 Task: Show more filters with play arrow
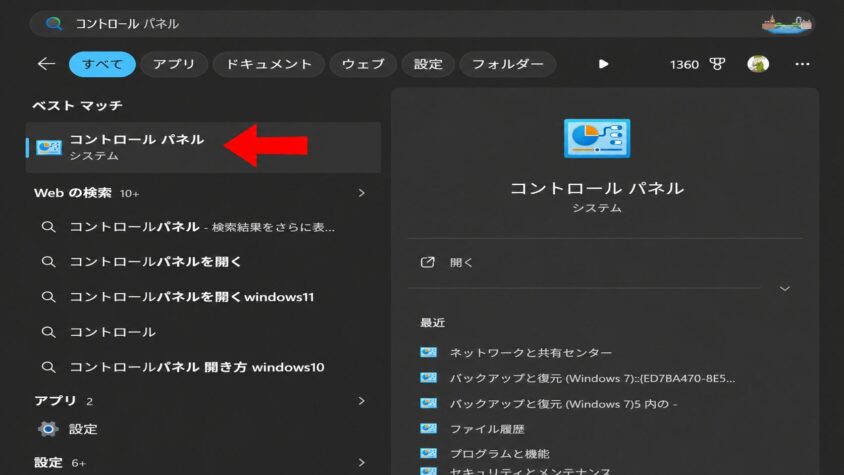[603, 64]
